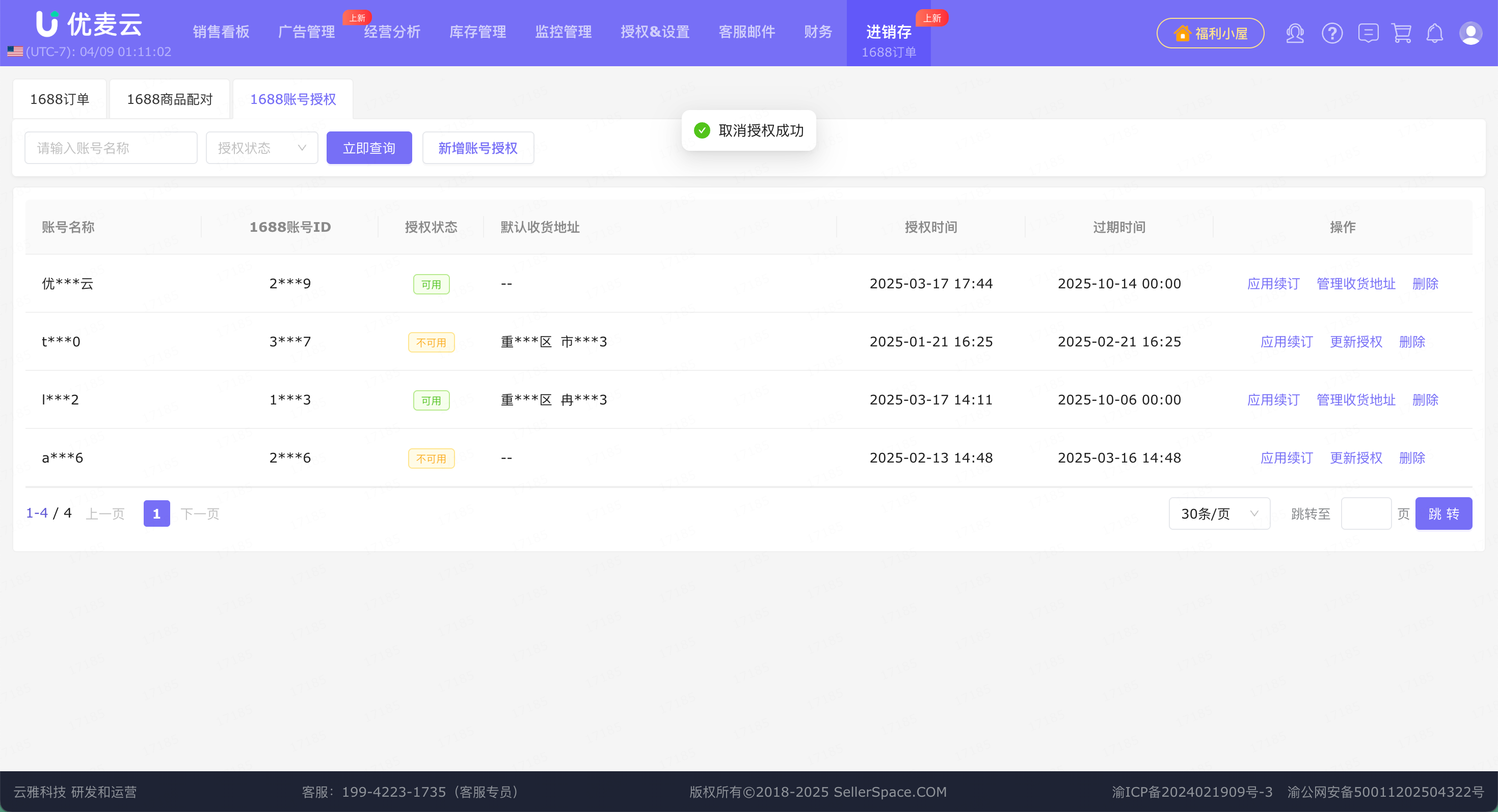The image size is (1498, 812).
Task: Focus the 请输入账号名称 search field
Action: [x=111, y=148]
